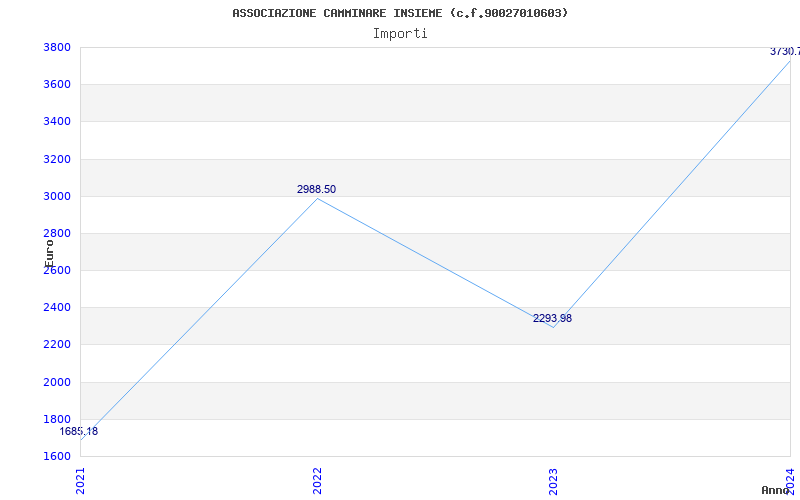Image resolution: width=800 pixels, height=500 pixels.
Task: Click the 3200 y-axis tick label
Action: pos(57,159)
